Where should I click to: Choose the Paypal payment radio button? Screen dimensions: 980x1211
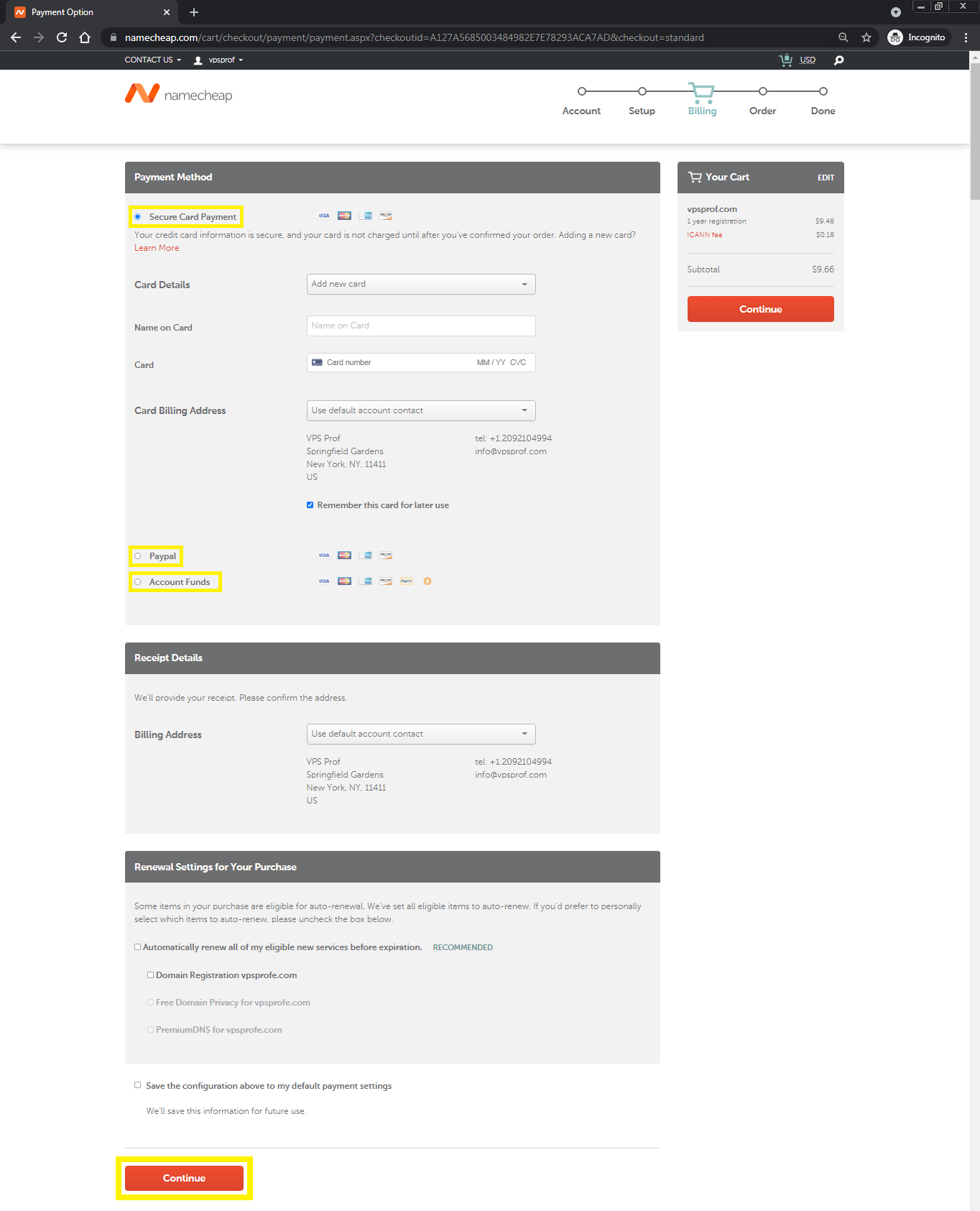[138, 556]
